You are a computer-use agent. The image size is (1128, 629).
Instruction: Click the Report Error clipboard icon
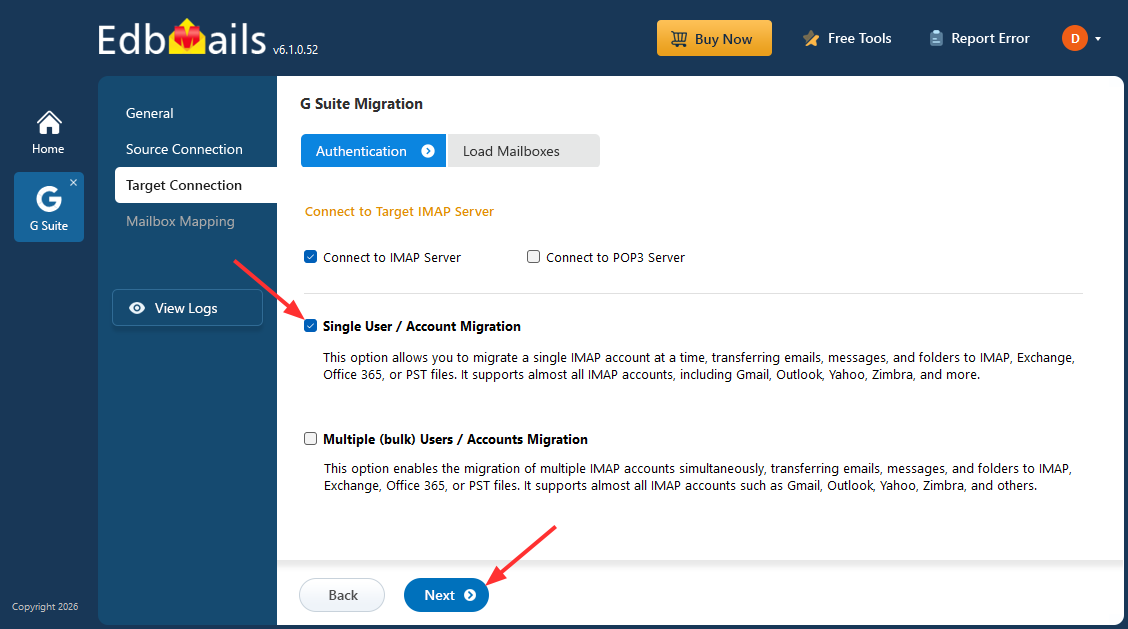pos(936,38)
